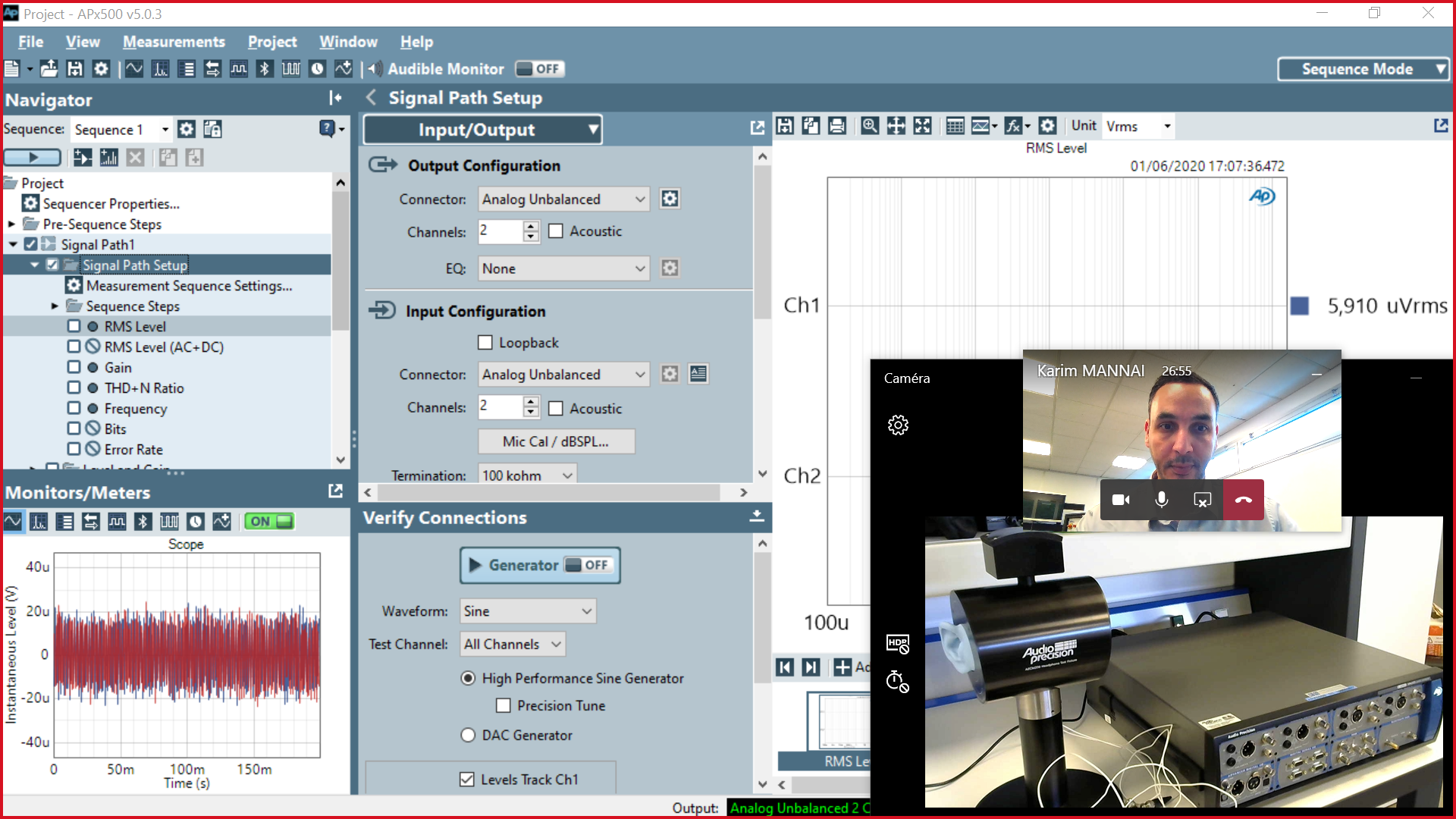Increase output Channels with stepper up arrow
Viewport: 1456px width, 819px height.
tap(531, 226)
